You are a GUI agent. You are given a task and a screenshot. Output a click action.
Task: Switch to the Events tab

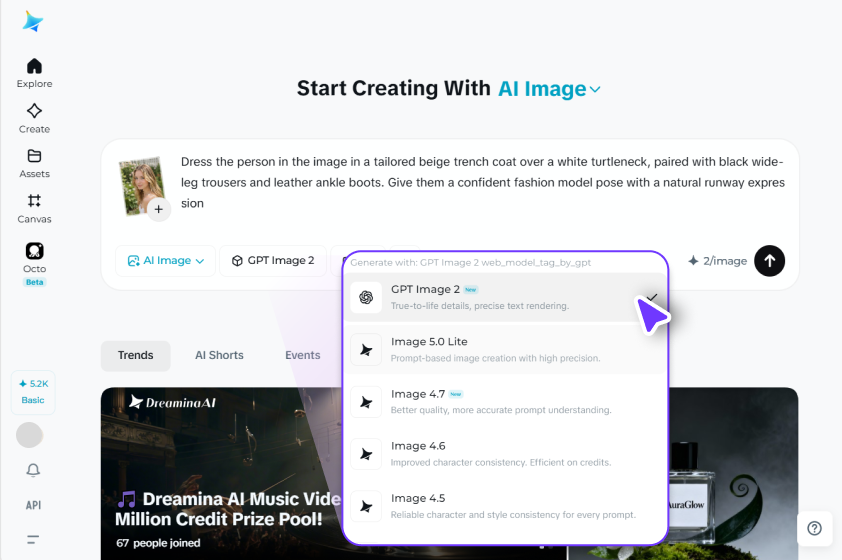pos(302,355)
